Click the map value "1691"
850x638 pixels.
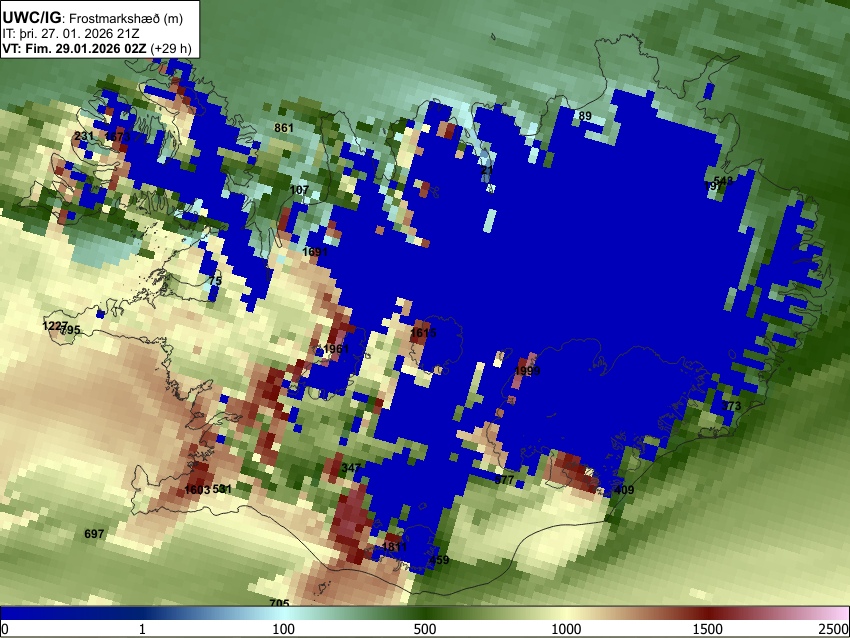pyautogui.click(x=315, y=252)
